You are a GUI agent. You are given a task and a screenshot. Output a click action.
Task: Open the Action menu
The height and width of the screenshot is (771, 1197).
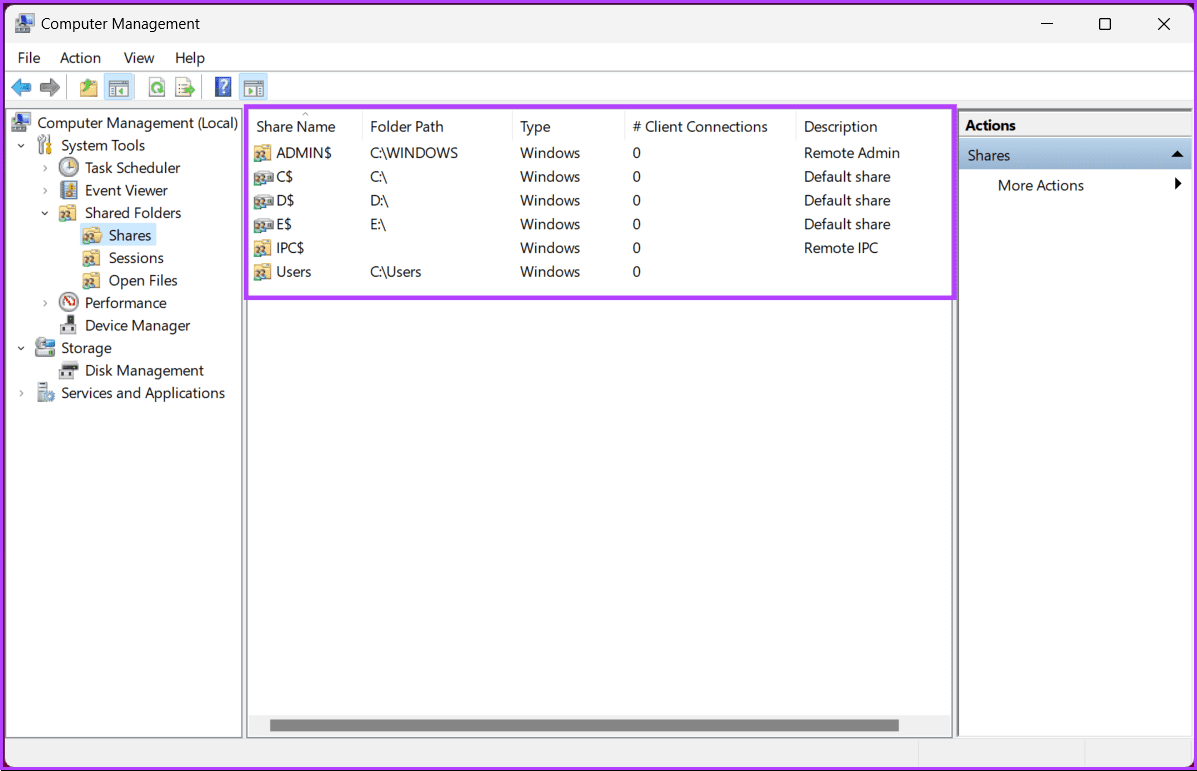80,58
